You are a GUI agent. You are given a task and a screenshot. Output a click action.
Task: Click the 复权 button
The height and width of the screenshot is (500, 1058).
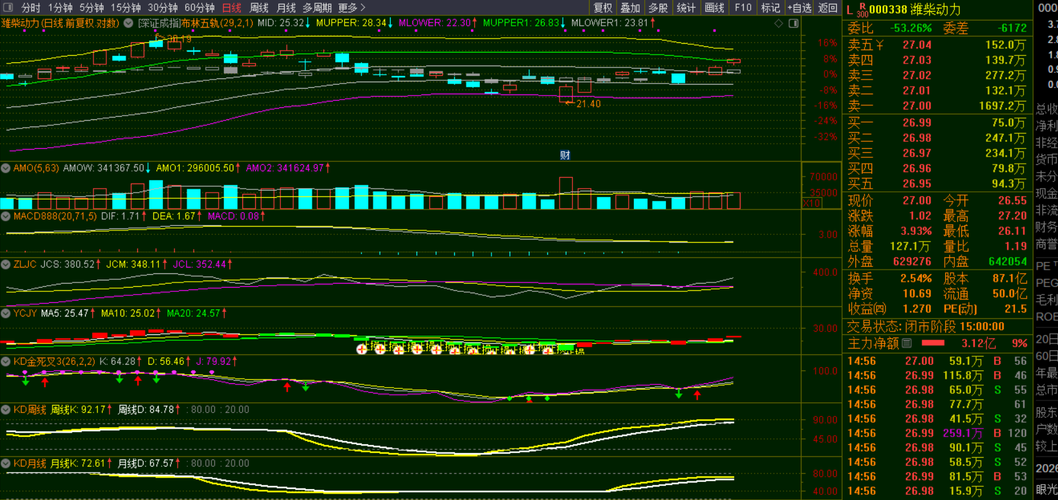603,8
